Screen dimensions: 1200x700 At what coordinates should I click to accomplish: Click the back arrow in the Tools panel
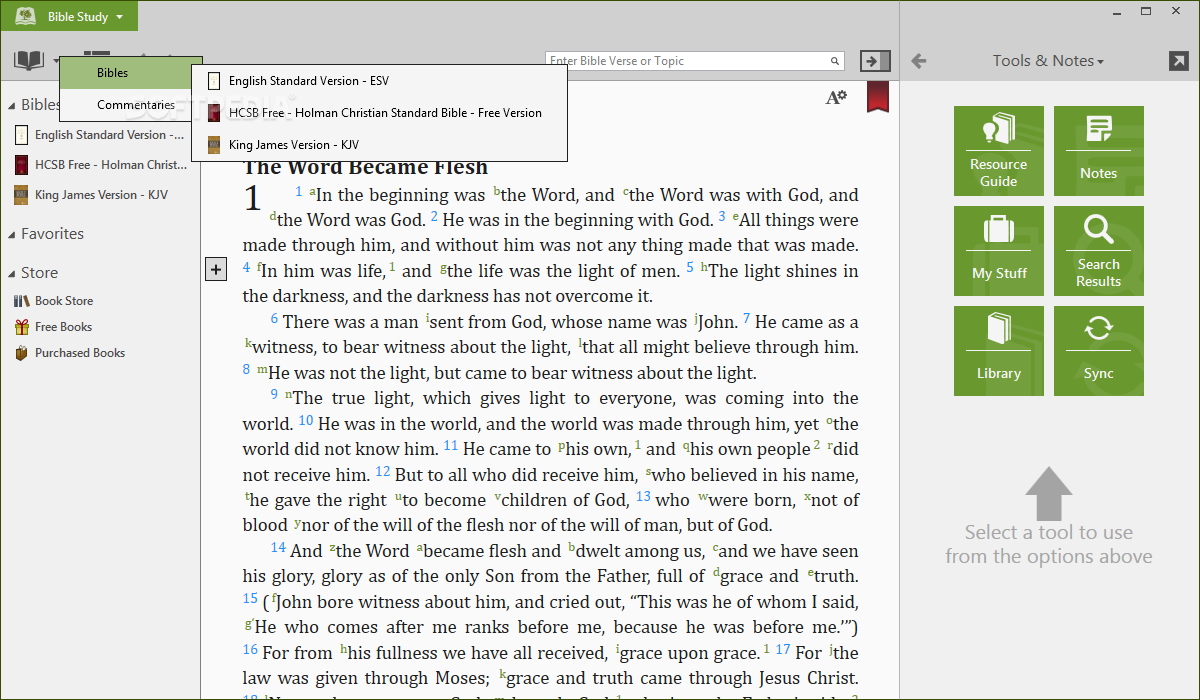click(918, 61)
